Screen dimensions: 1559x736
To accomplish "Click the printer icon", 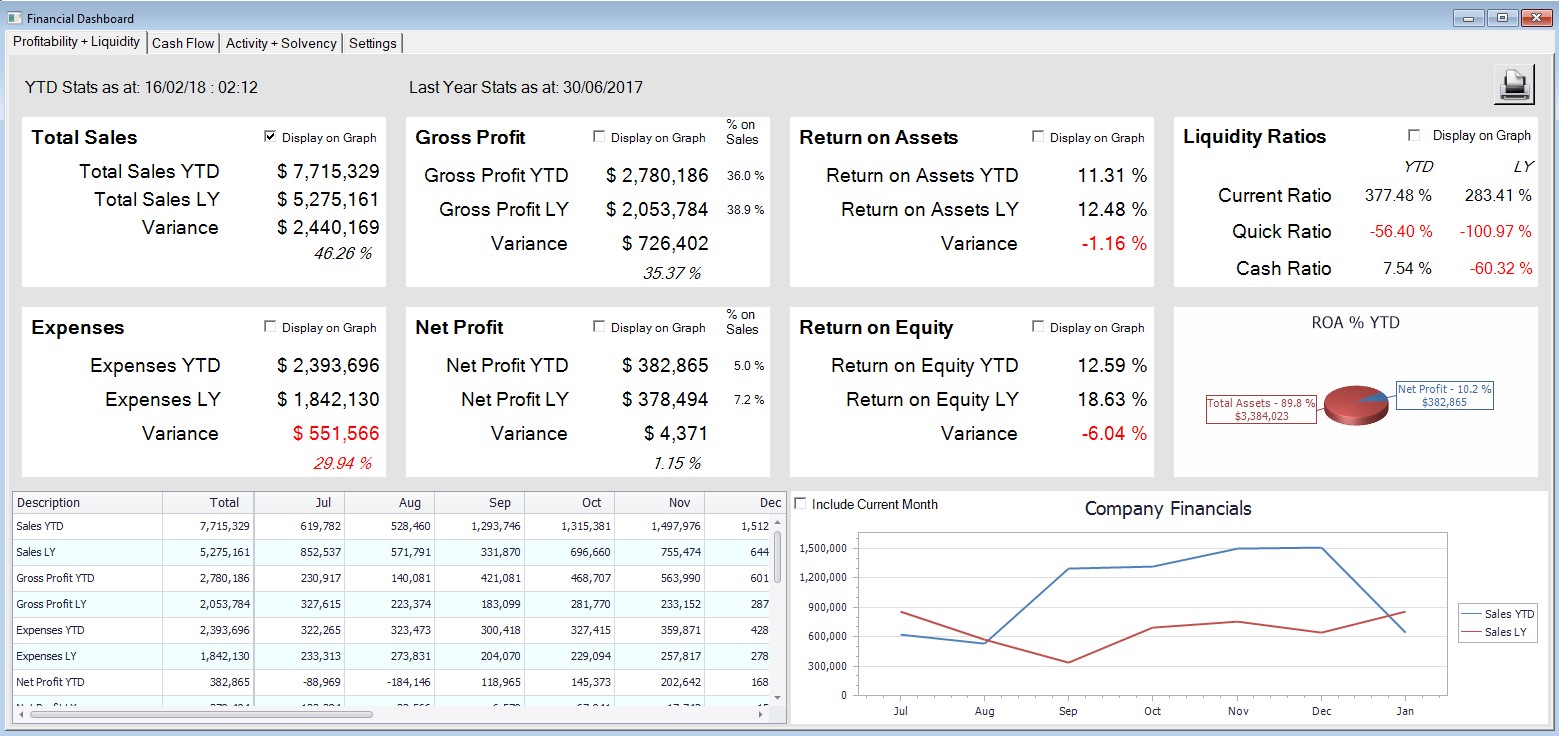I will coord(1514,85).
